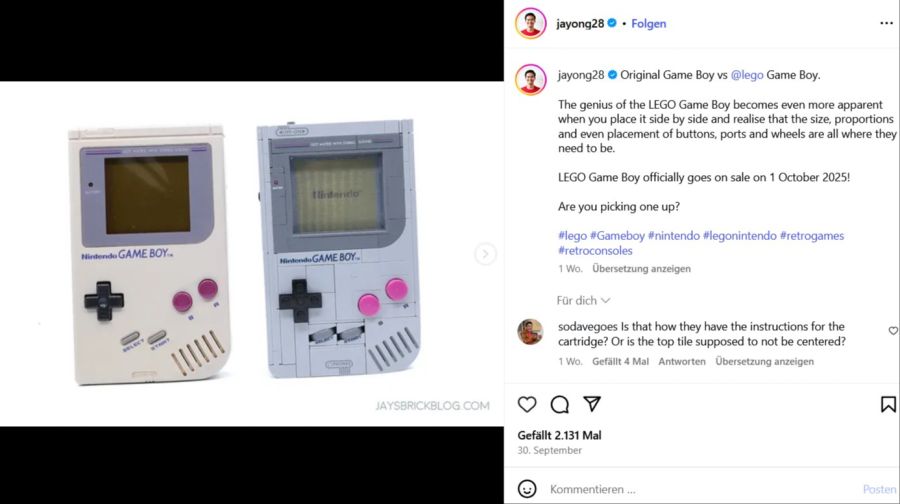The width and height of the screenshot is (900, 504).
Task: Open the #lego hashtag link
Action: pyautogui.click(x=572, y=236)
